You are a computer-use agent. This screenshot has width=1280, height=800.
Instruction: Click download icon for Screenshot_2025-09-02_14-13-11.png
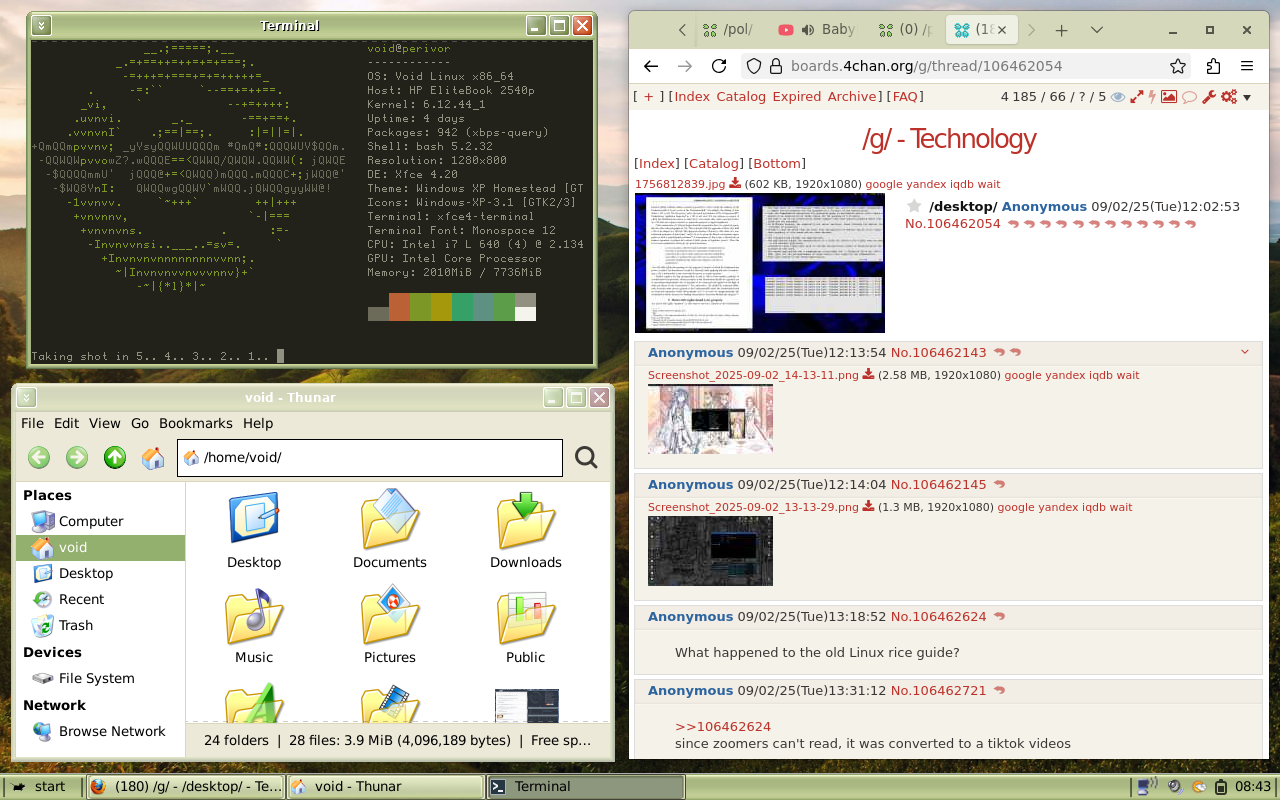point(868,375)
